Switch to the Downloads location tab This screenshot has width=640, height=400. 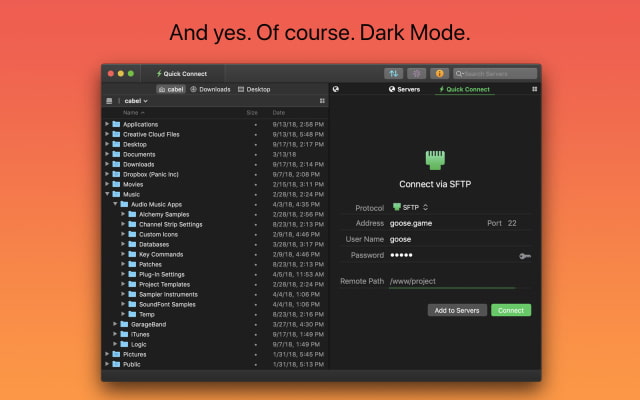click(210, 89)
